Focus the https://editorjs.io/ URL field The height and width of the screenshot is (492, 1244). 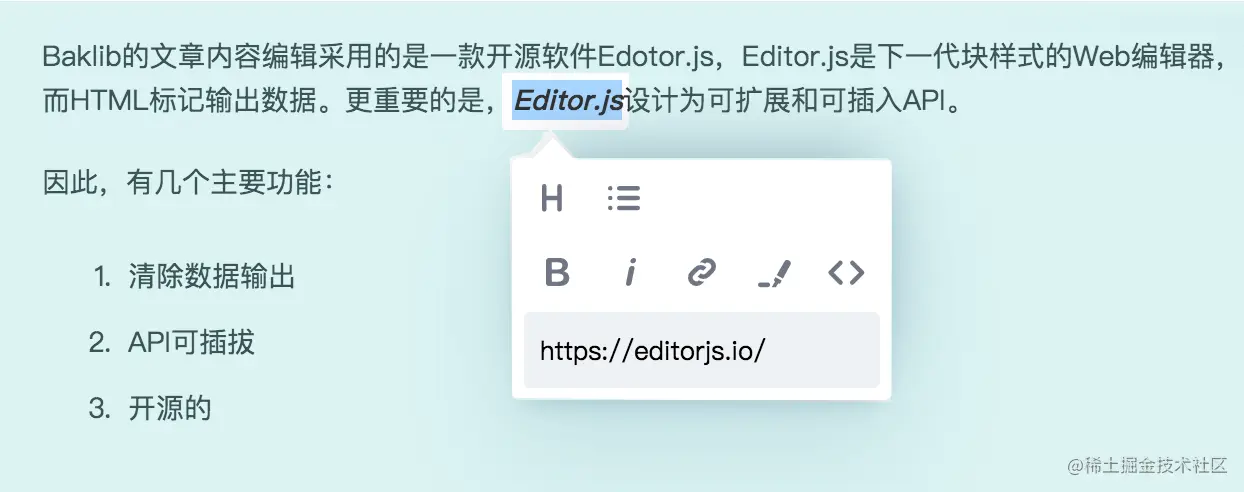(701, 350)
